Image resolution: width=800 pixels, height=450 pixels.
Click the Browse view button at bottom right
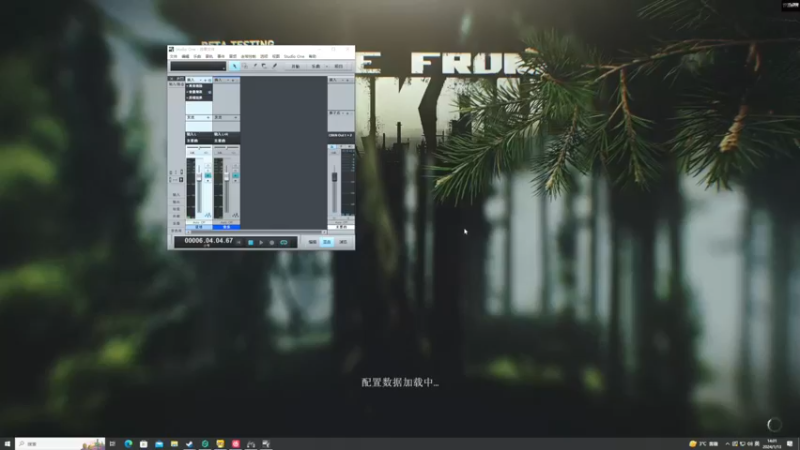343,242
